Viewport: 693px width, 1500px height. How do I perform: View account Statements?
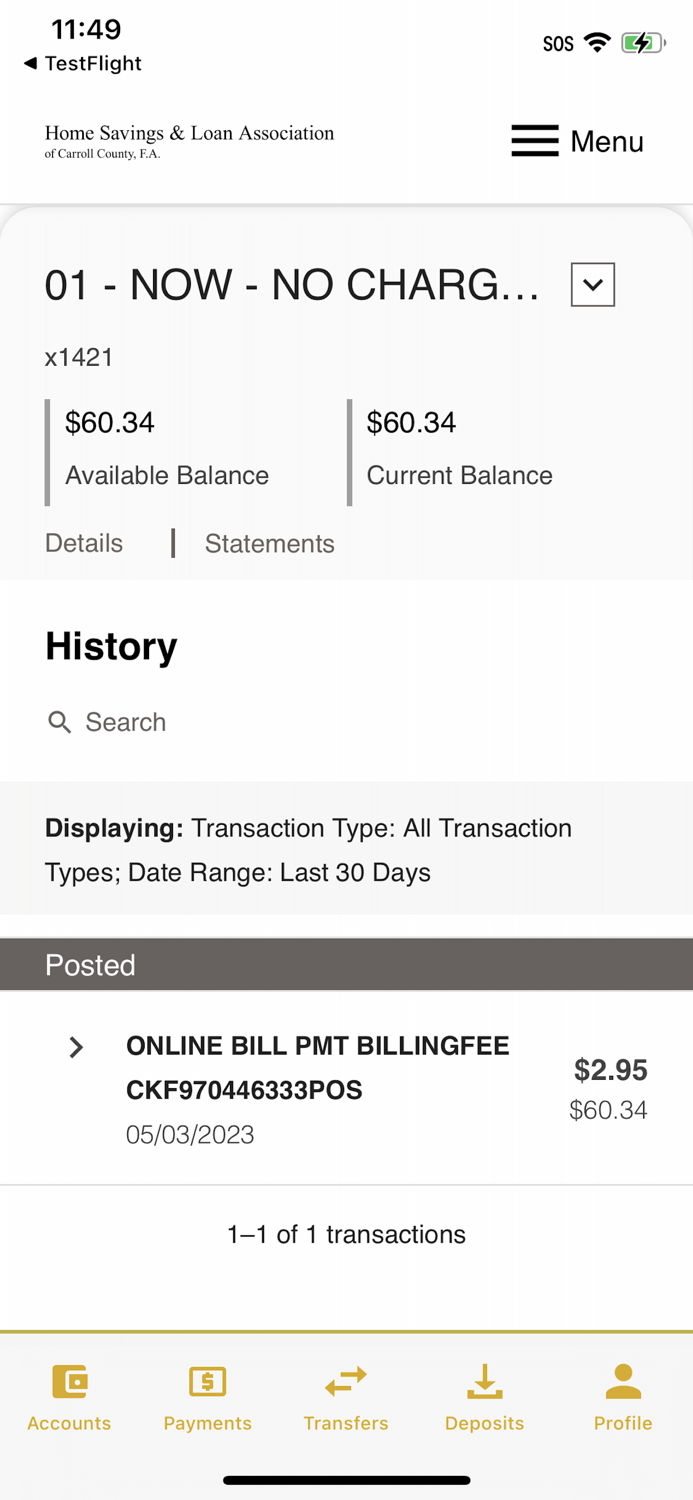[269, 543]
